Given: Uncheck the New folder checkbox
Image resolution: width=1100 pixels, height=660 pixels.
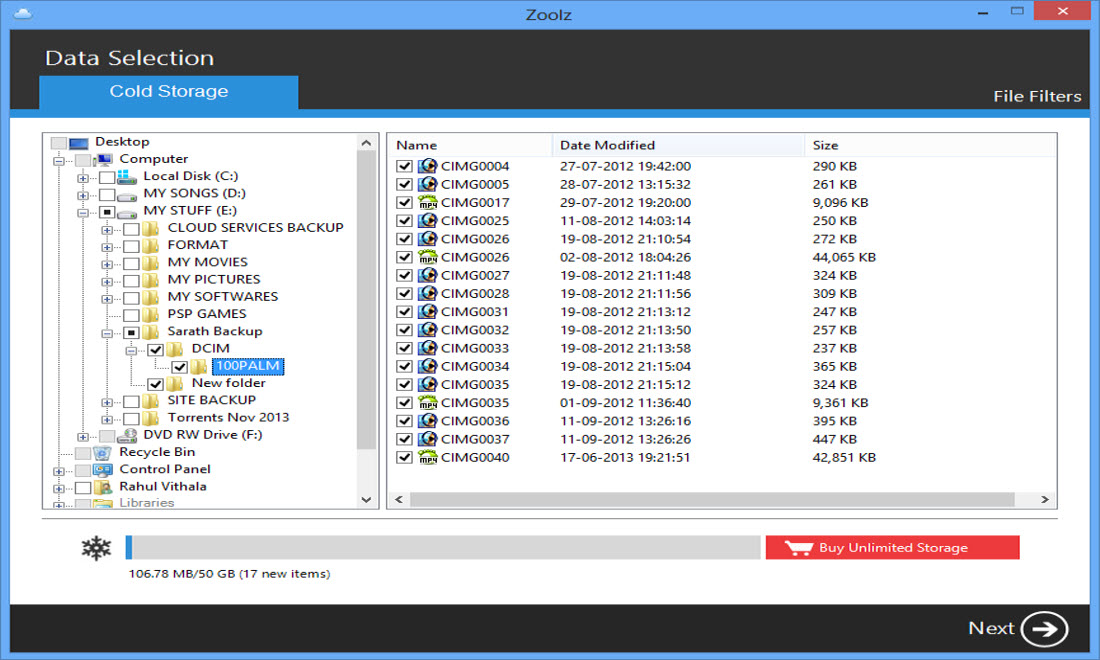Looking at the screenshot, I should point(155,383).
